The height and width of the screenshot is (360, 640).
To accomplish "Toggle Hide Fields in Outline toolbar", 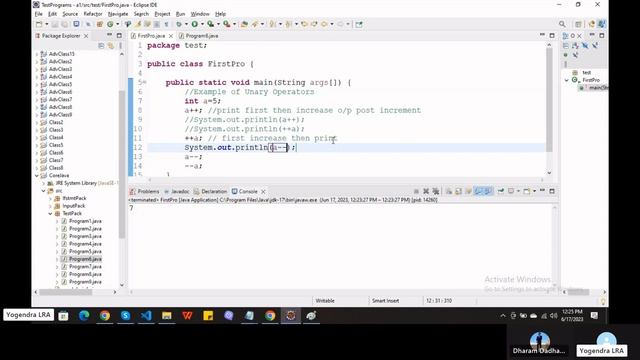I will [585, 45].
